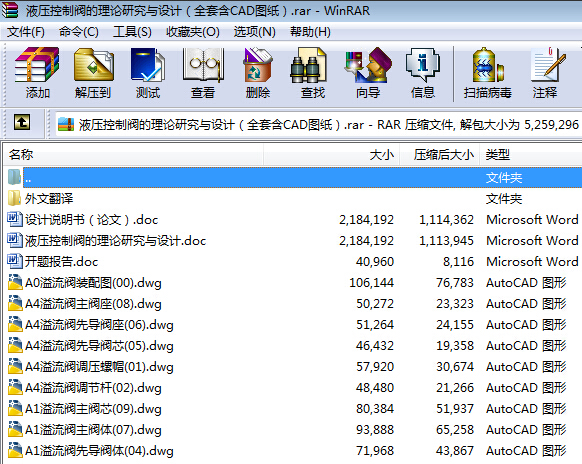The width and height of the screenshot is (582, 464).
Task: Click size value 48,480
Action: point(375,388)
